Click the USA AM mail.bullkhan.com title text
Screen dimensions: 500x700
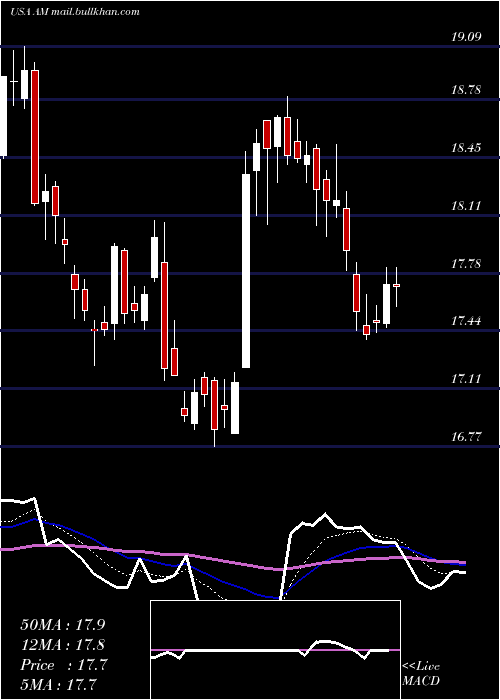[x=75, y=12]
